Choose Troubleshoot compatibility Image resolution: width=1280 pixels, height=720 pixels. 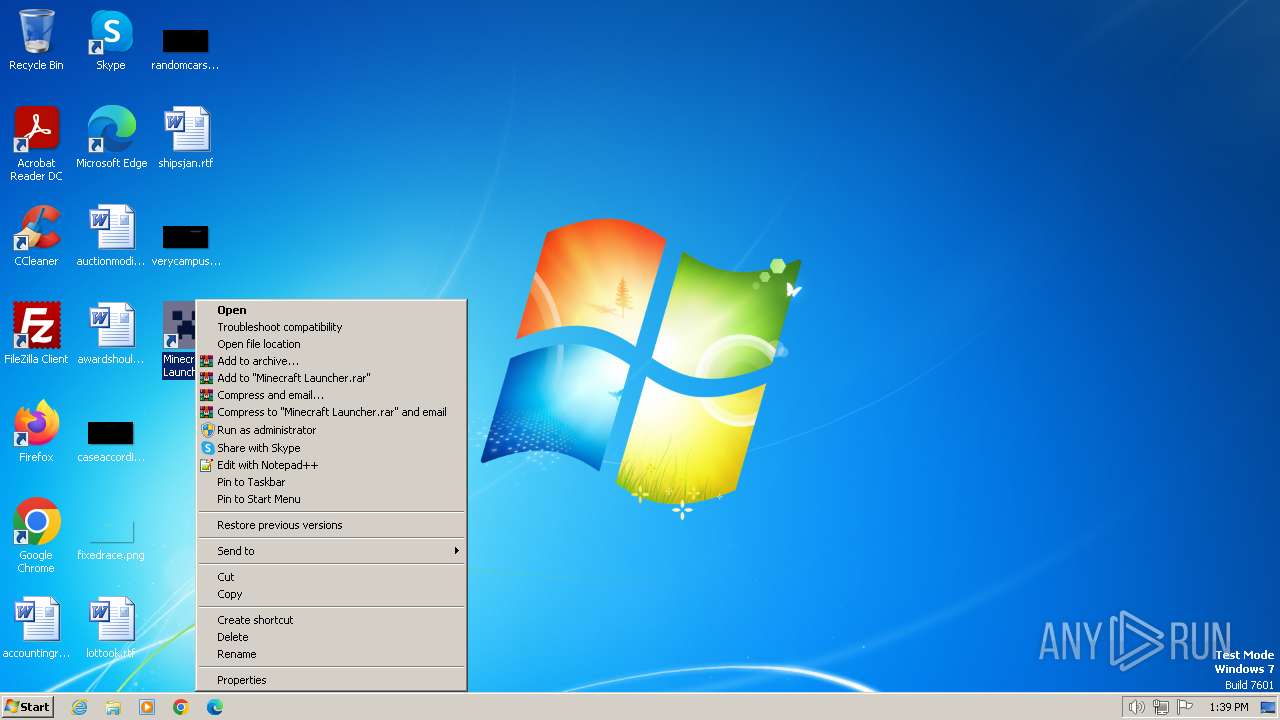(x=331, y=327)
